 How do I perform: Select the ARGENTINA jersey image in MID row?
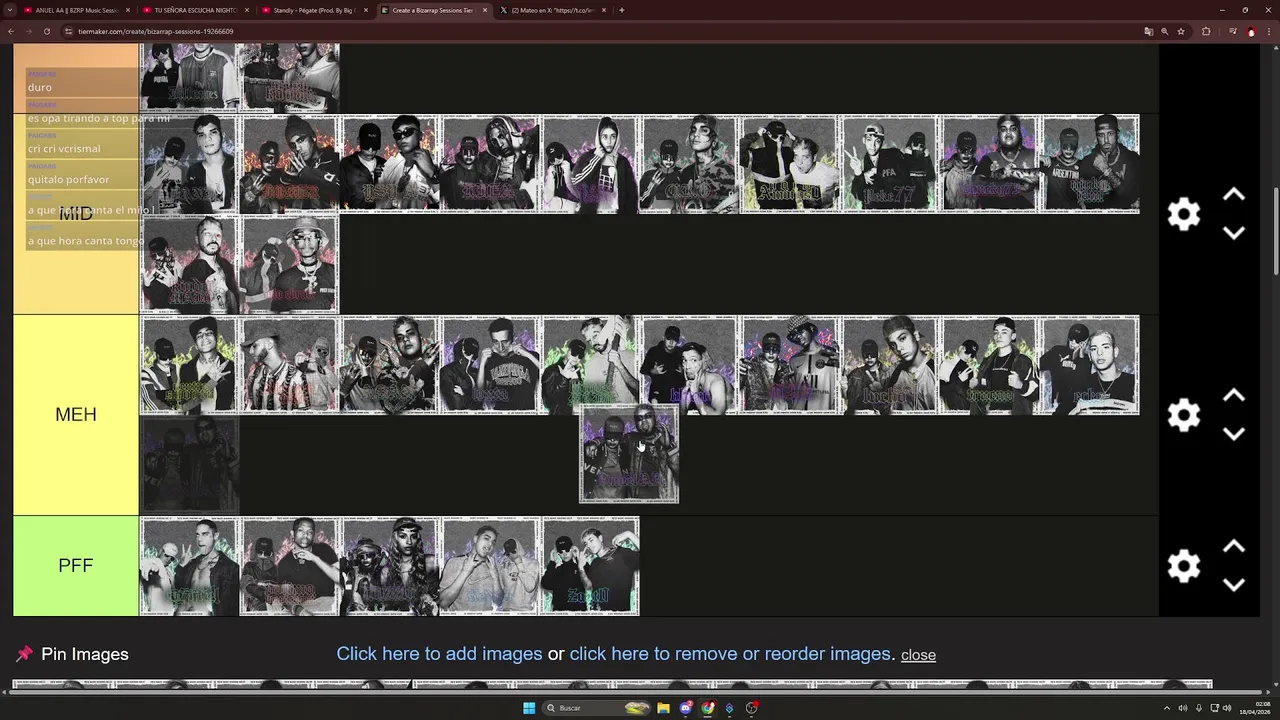[x=1090, y=164]
